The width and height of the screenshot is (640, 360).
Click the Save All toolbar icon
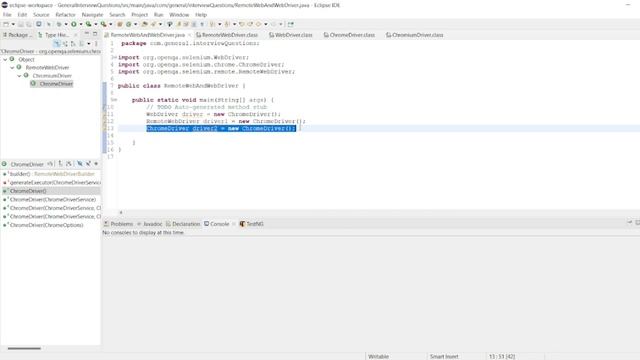click(29, 24)
